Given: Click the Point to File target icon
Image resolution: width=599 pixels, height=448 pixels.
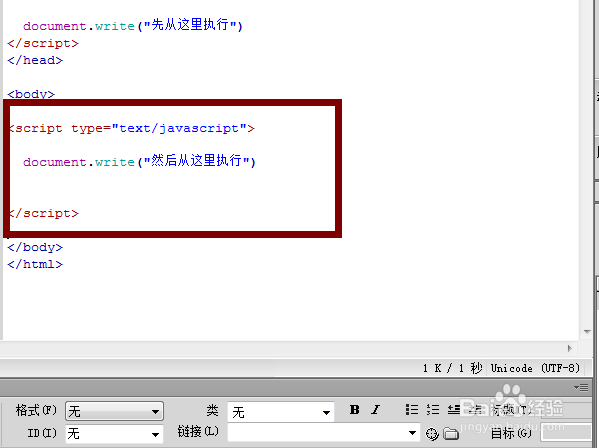Looking at the screenshot, I should [432, 434].
